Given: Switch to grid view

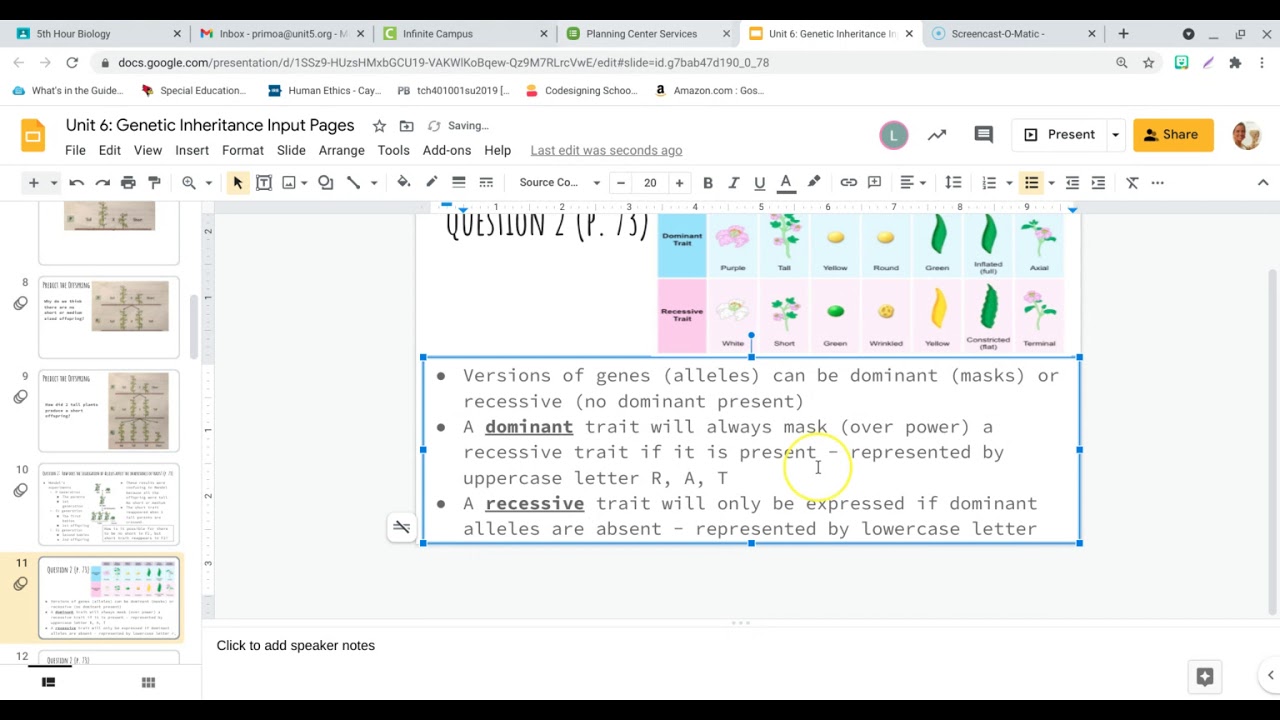Looking at the screenshot, I should pyautogui.click(x=148, y=682).
